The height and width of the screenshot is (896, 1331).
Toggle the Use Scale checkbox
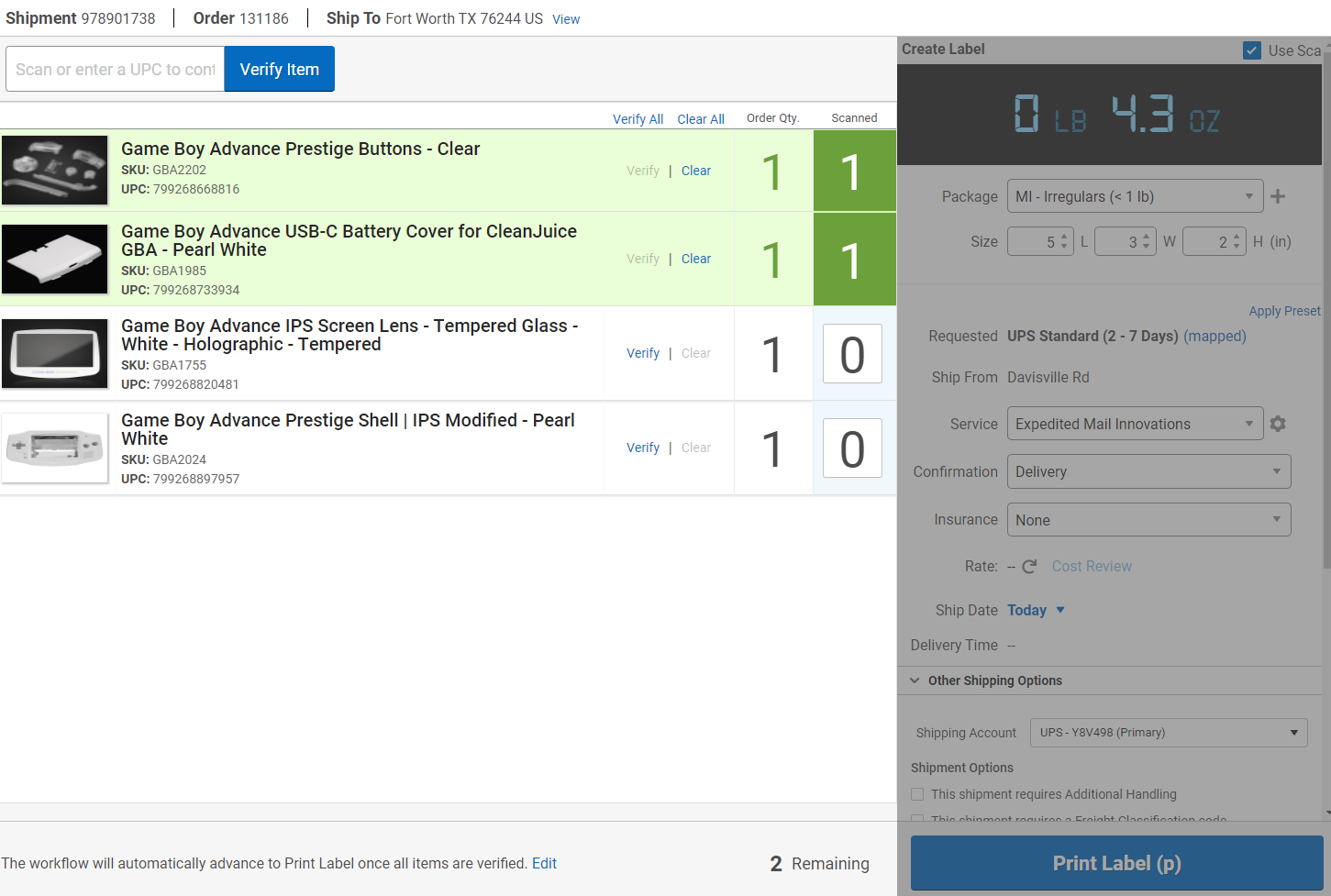click(1252, 50)
